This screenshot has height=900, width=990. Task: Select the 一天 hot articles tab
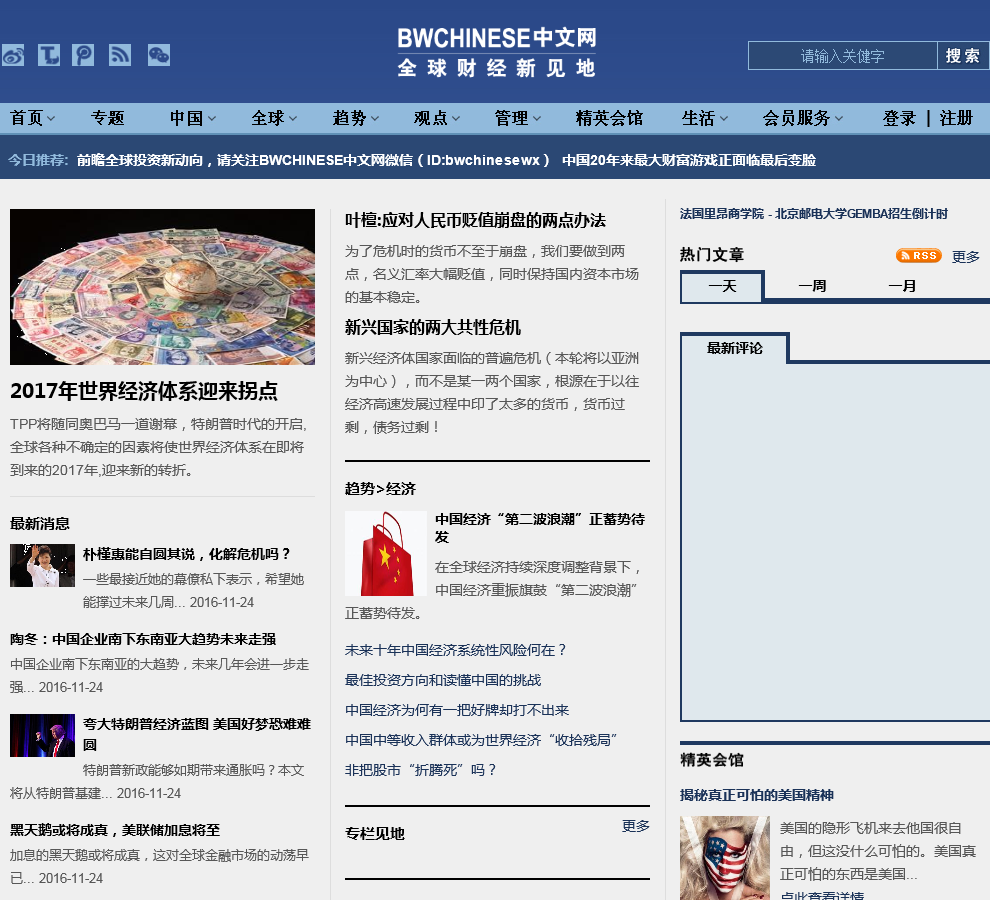[722, 286]
